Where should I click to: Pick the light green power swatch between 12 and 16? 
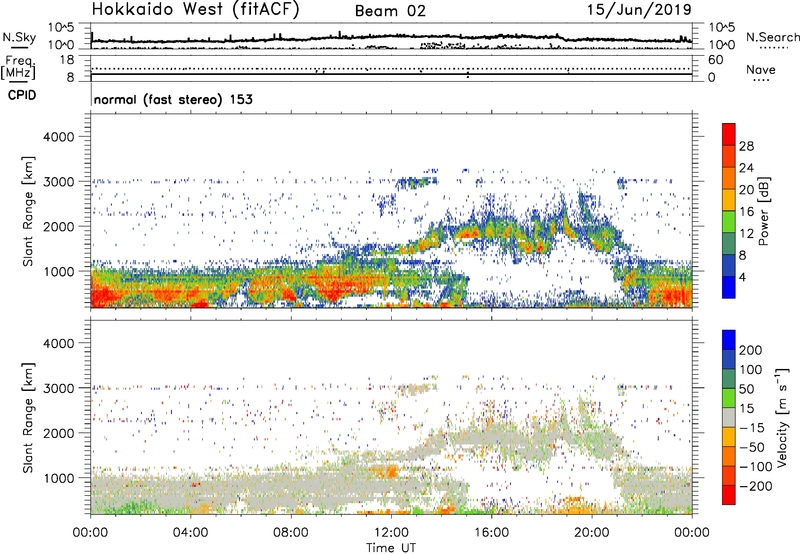pos(729,221)
